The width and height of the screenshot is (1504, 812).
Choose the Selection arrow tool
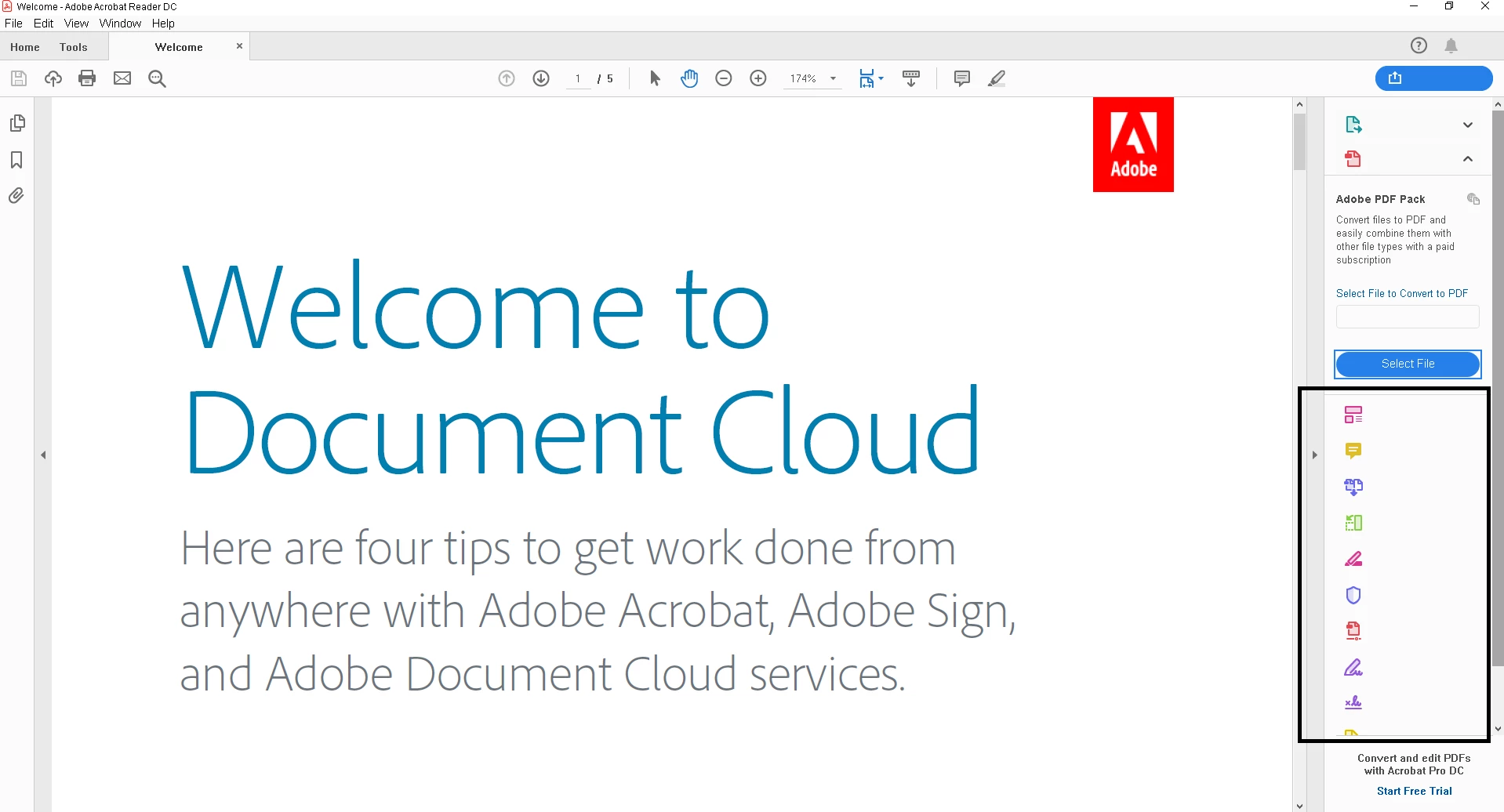tap(656, 78)
